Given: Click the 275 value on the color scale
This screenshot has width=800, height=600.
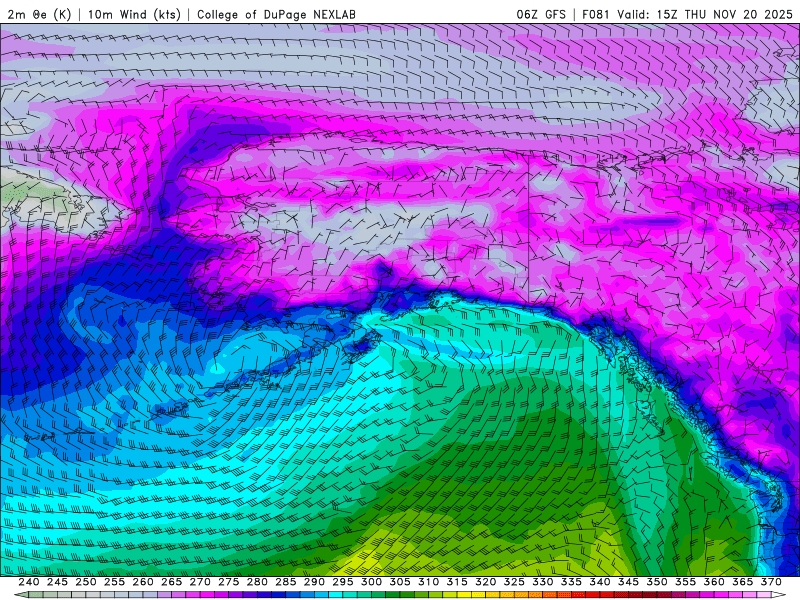Looking at the screenshot, I should [229, 582].
